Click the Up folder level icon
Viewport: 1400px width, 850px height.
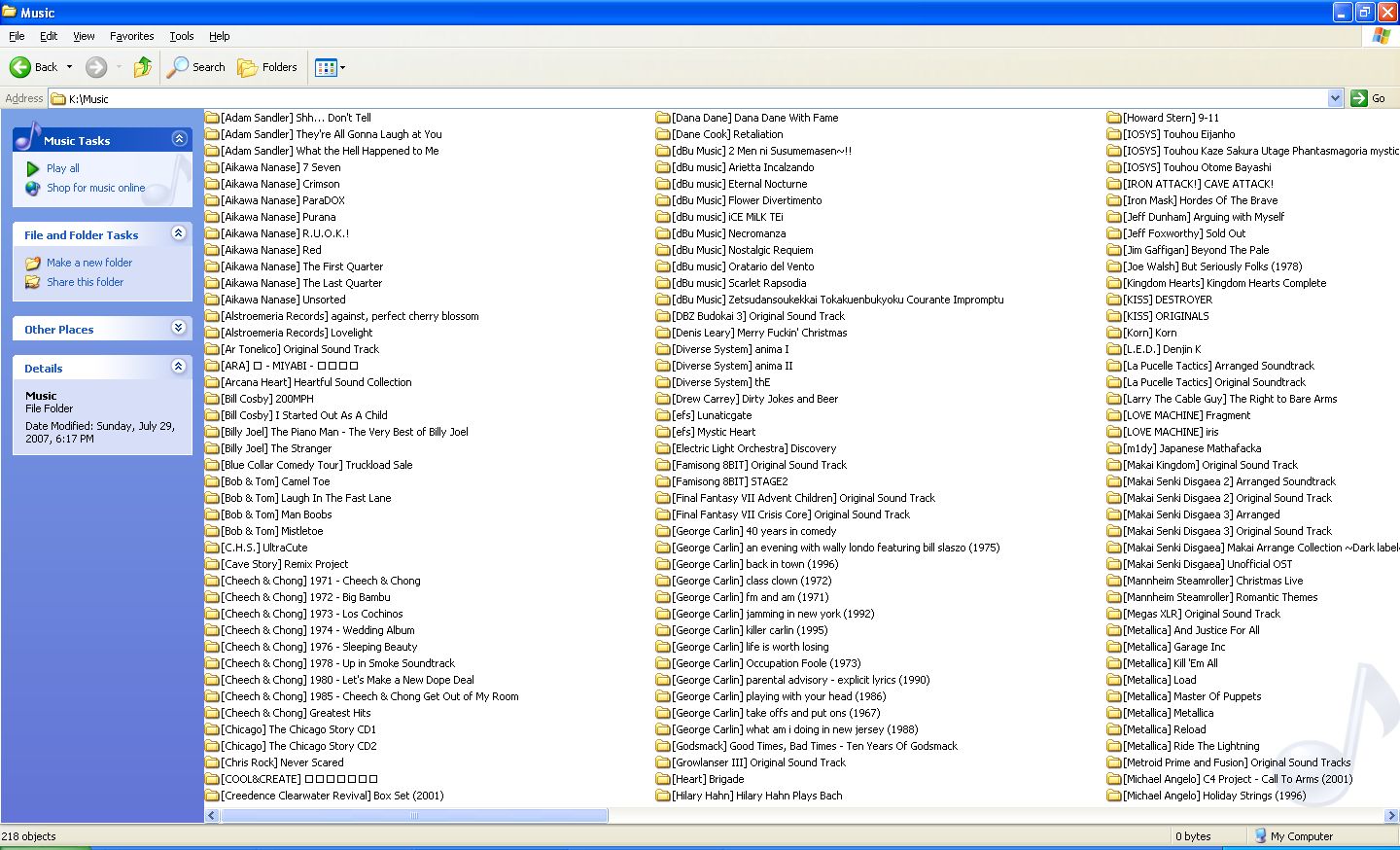(x=143, y=67)
